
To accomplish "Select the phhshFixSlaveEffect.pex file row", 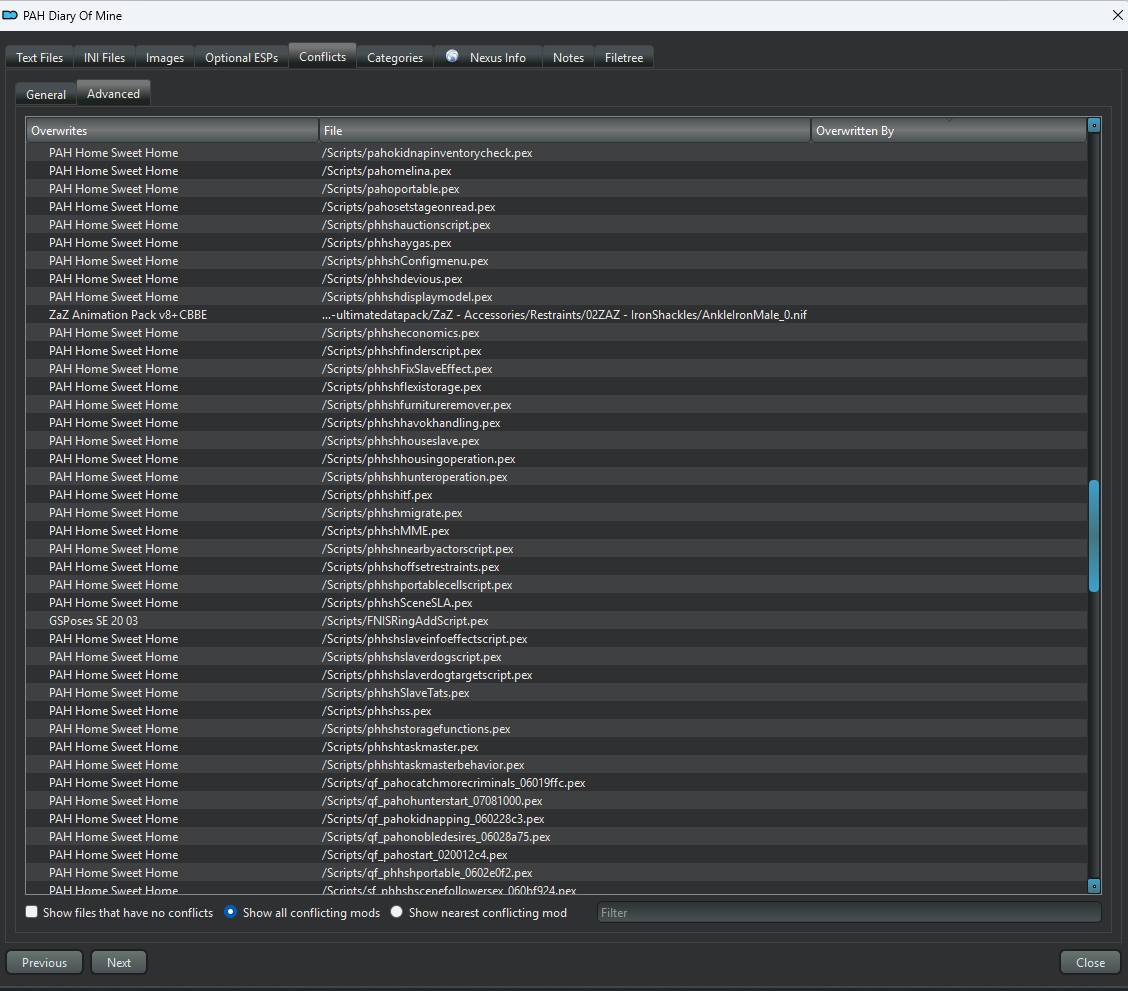I will click(x=556, y=368).
